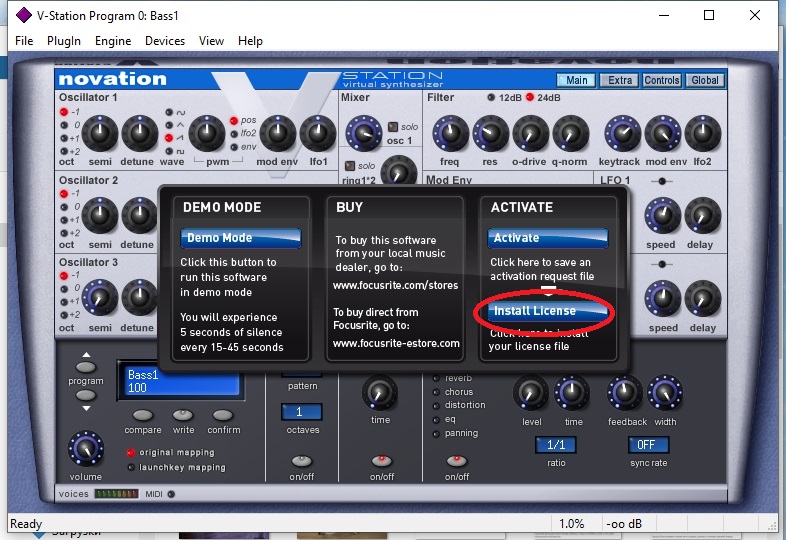Turn Oscillator 1 semi knob
Viewport: 786px width, 540px height.
[x=100, y=133]
